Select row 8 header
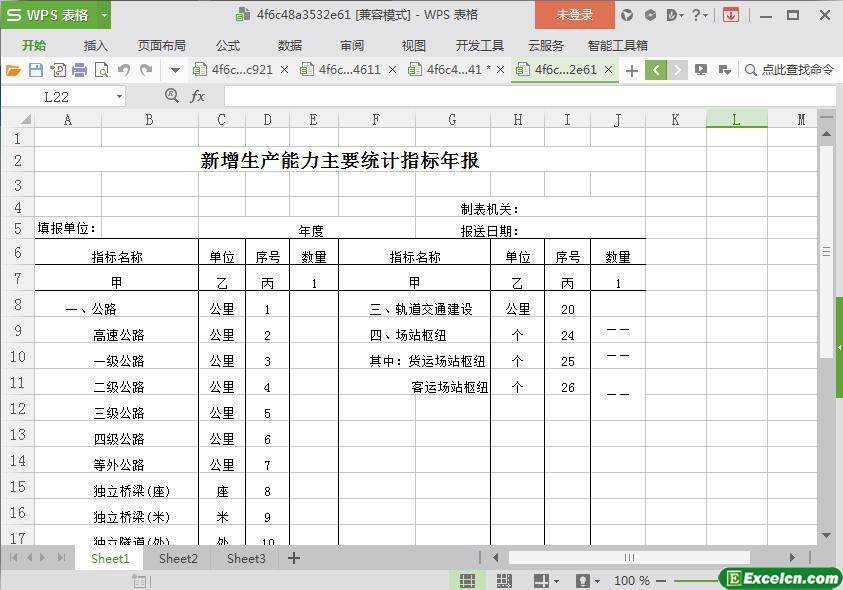Image resolution: width=843 pixels, height=590 pixels. tap(18, 304)
